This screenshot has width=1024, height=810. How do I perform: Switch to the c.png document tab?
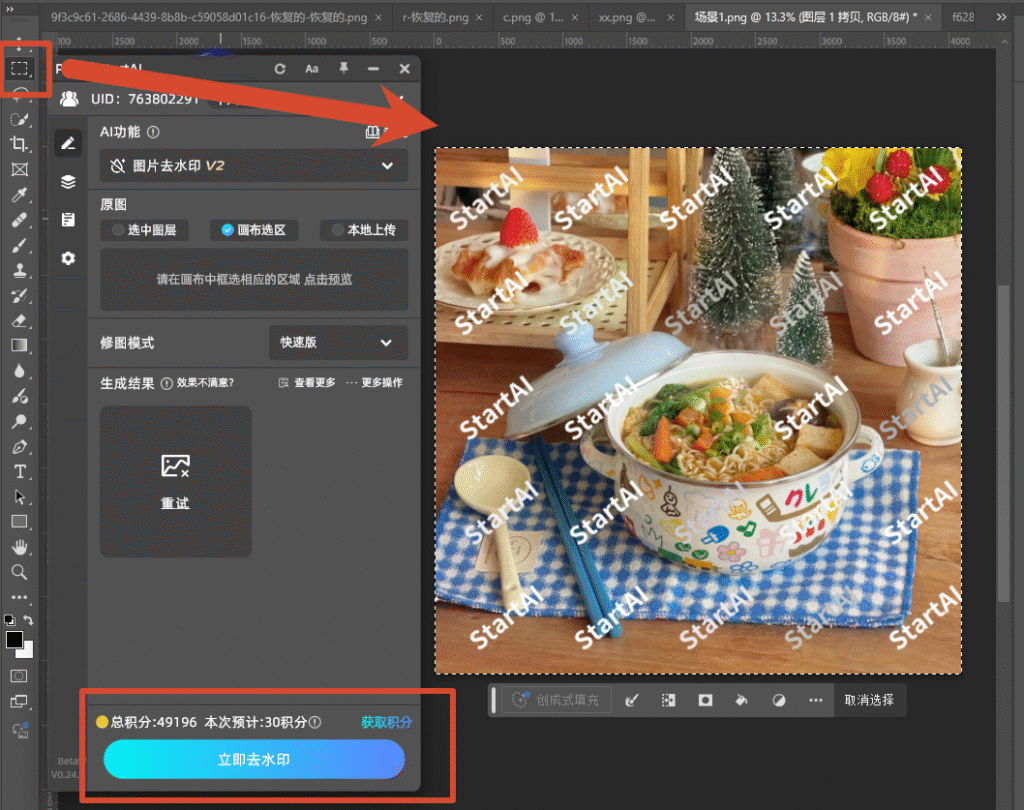[534, 18]
